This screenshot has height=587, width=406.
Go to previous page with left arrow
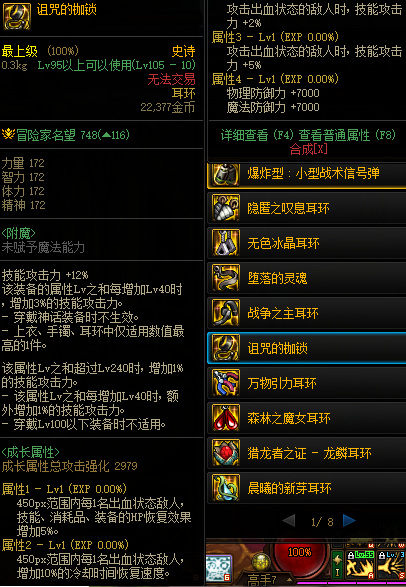289,521
